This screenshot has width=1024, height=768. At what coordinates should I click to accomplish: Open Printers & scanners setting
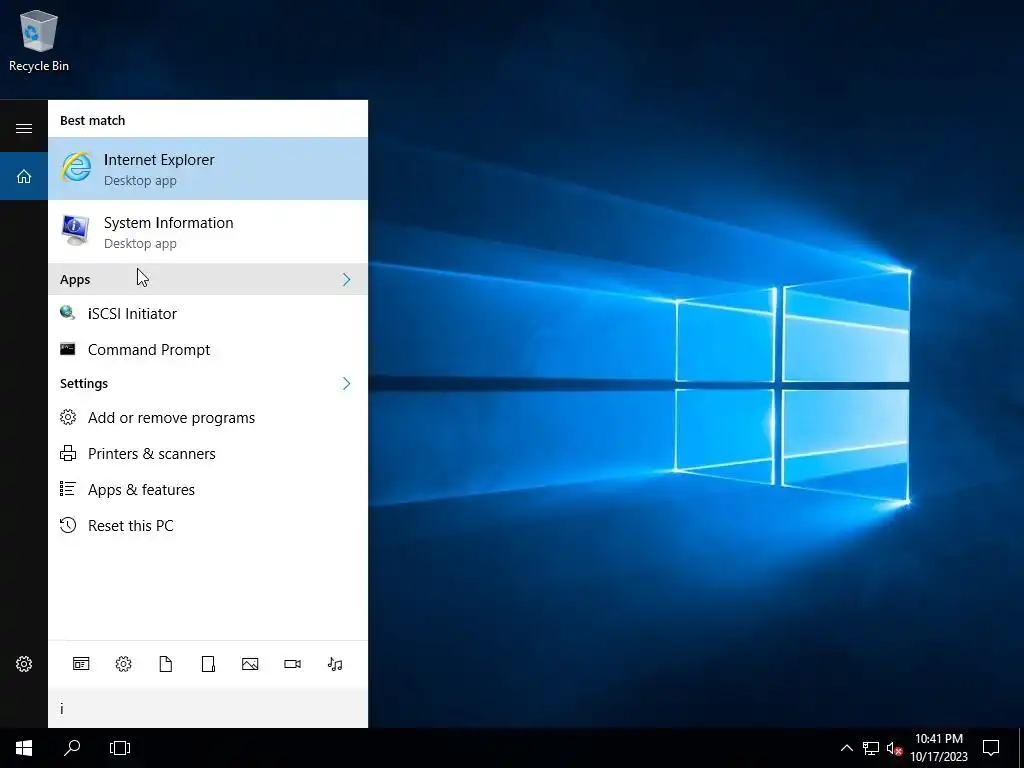208,453
